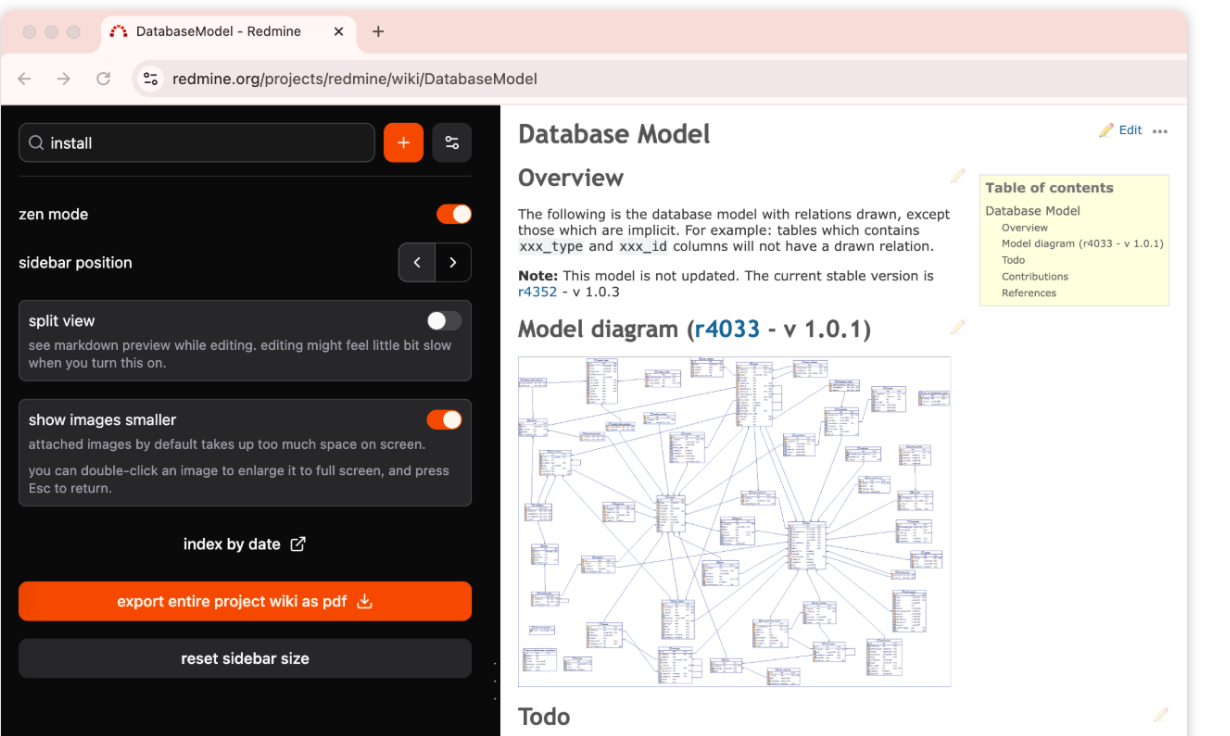Edit the Overview section via pencil icon
The image size is (1230, 736).
pos(958,177)
